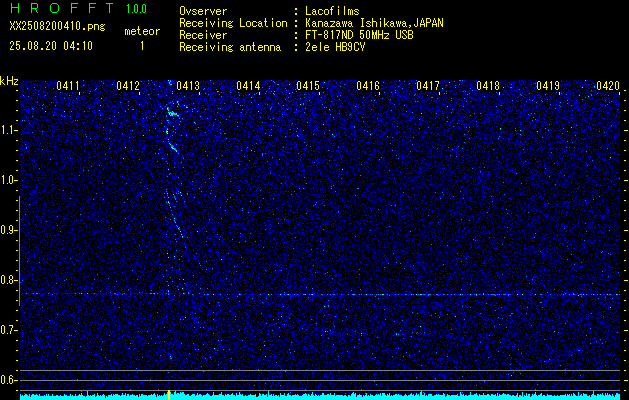Screen dimensions: 629x400
Task: Click the Ovserver label
Action: (x=203, y=11)
